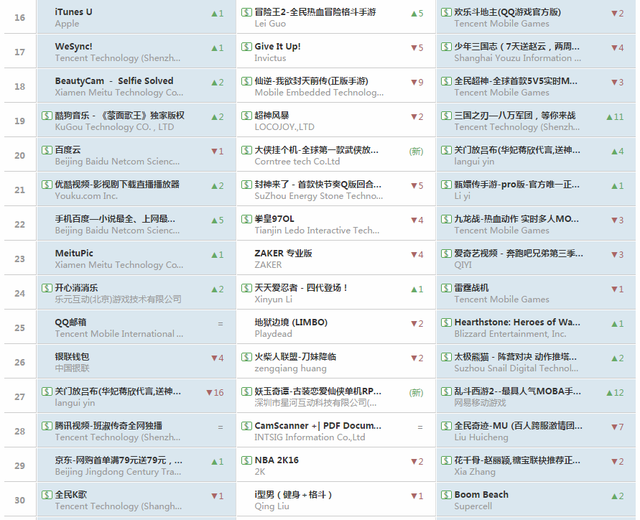Click the down 16 rank change at rank 27
640x520 pixels.
click(215, 393)
